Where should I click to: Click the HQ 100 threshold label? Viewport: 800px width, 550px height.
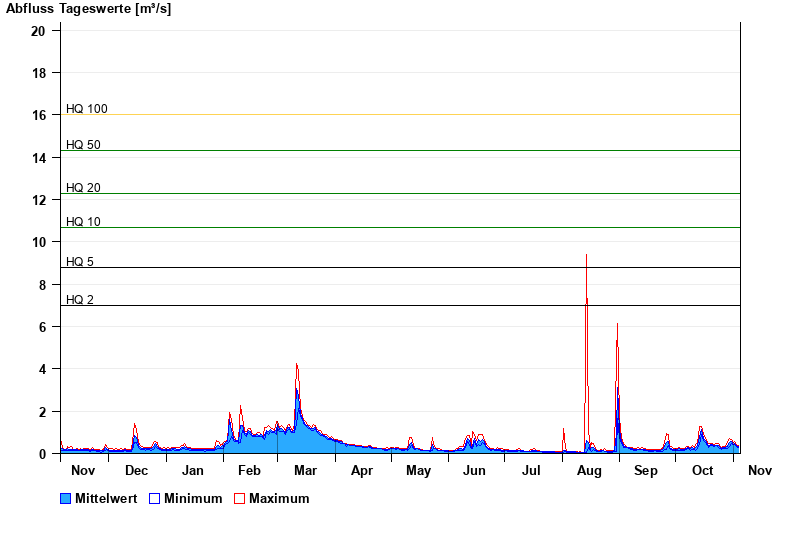pyautogui.click(x=86, y=109)
